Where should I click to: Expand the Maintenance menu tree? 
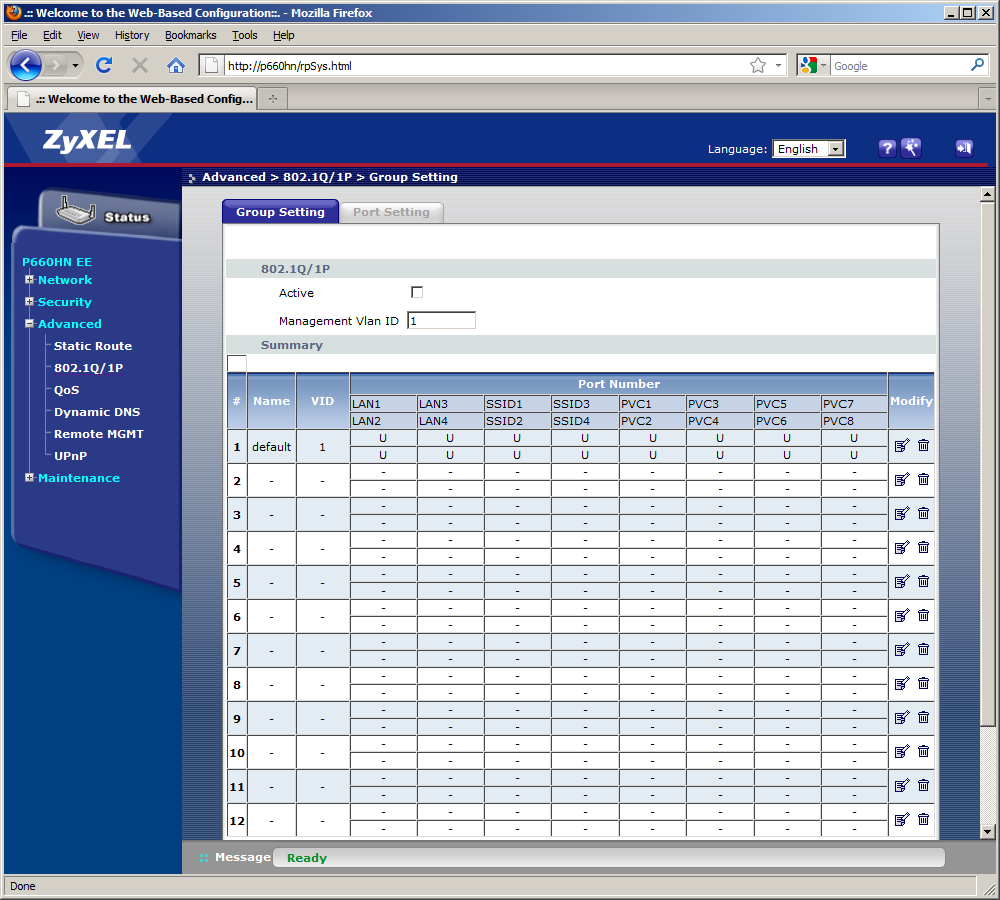point(29,477)
